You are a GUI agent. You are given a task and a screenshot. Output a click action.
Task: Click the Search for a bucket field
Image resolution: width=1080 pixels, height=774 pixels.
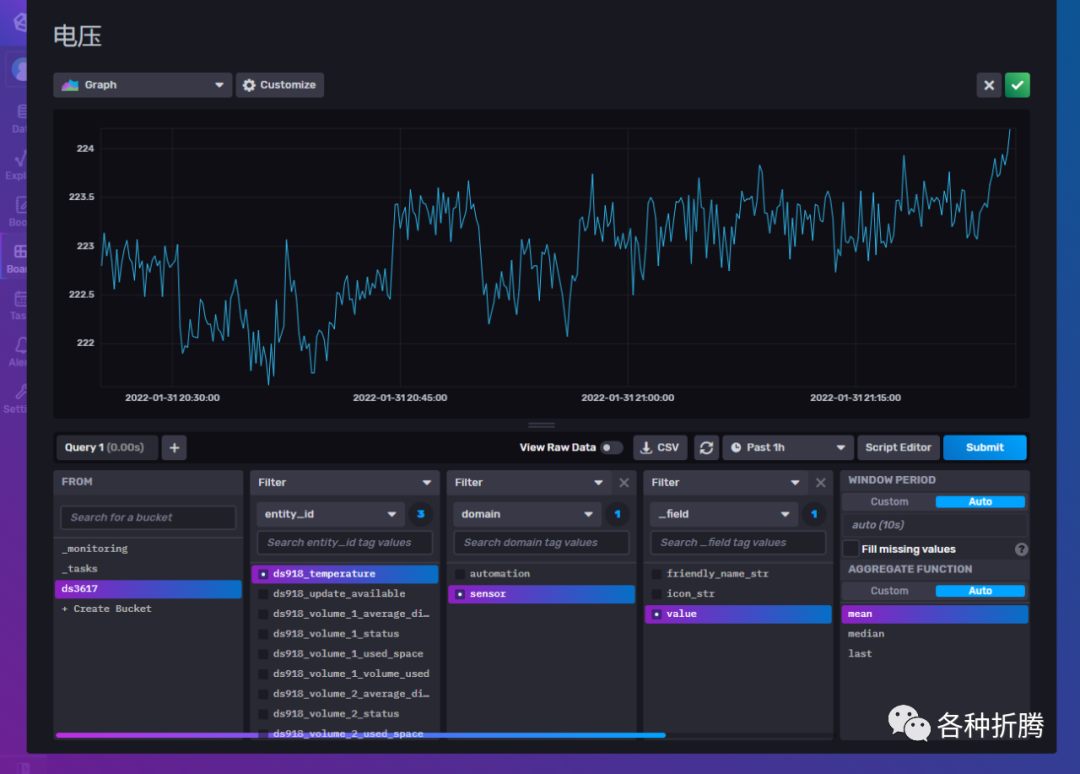pyautogui.click(x=148, y=517)
